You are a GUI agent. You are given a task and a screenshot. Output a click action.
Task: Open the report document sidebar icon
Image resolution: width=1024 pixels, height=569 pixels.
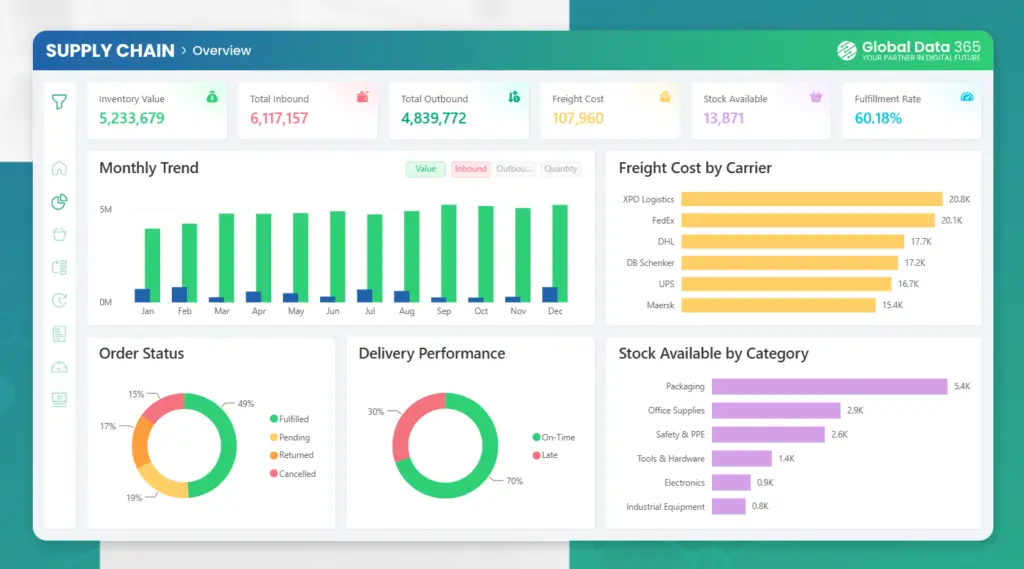pyautogui.click(x=59, y=334)
